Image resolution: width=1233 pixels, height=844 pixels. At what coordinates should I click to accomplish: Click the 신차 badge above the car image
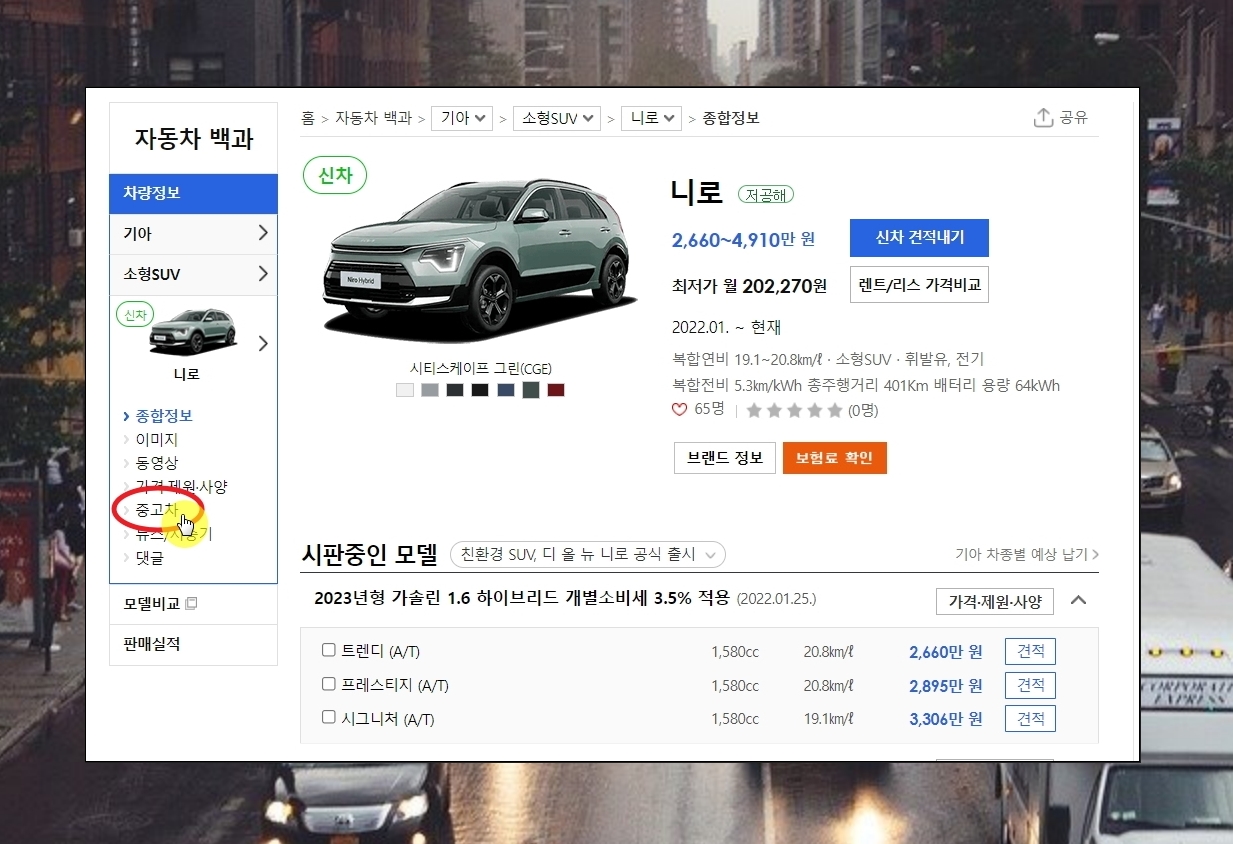335,175
